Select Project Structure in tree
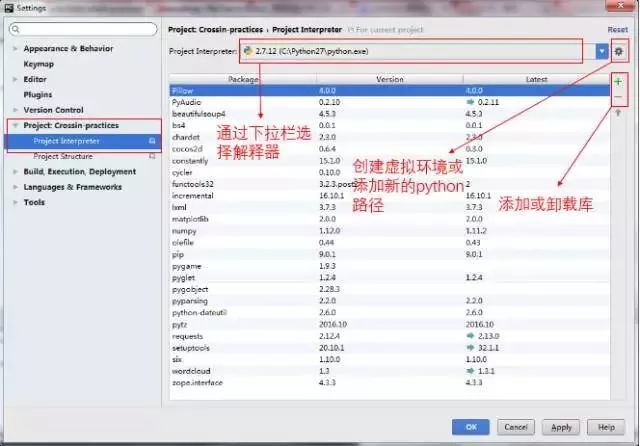The image size is (640, 446). [63, 156]
